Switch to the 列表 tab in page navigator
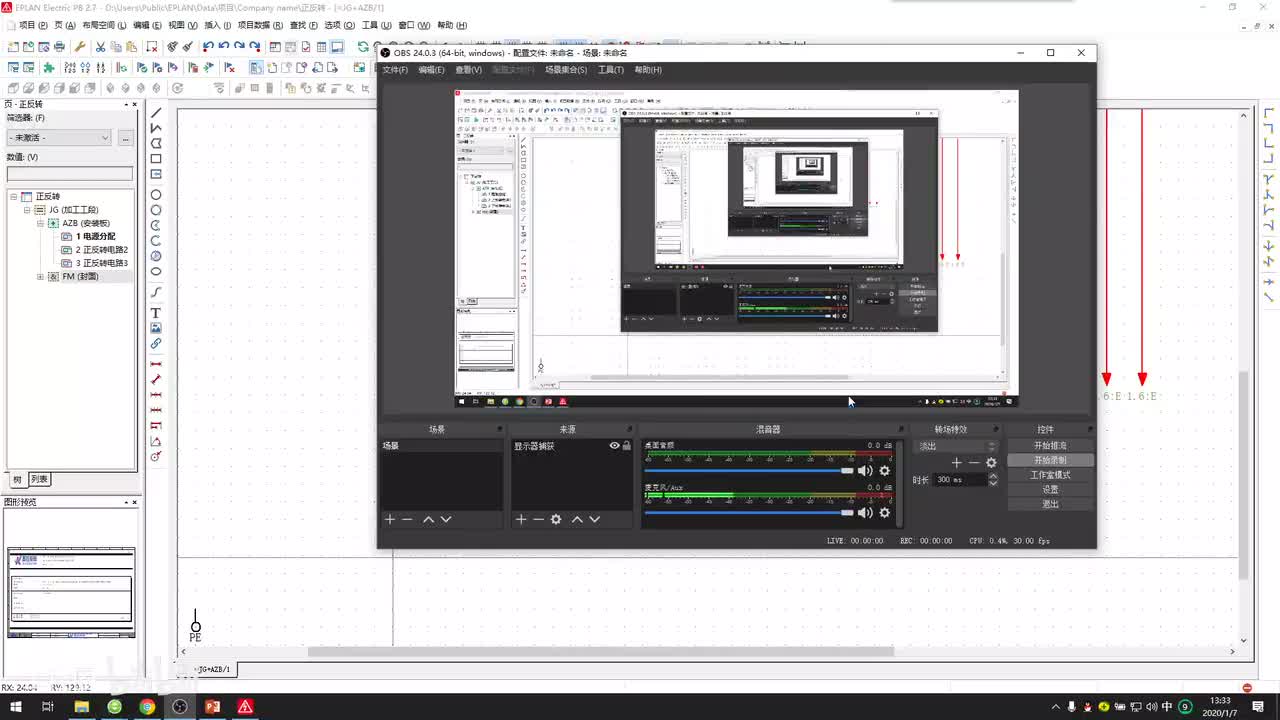The height and width of the screenshot is (720, 1280). 39,479
